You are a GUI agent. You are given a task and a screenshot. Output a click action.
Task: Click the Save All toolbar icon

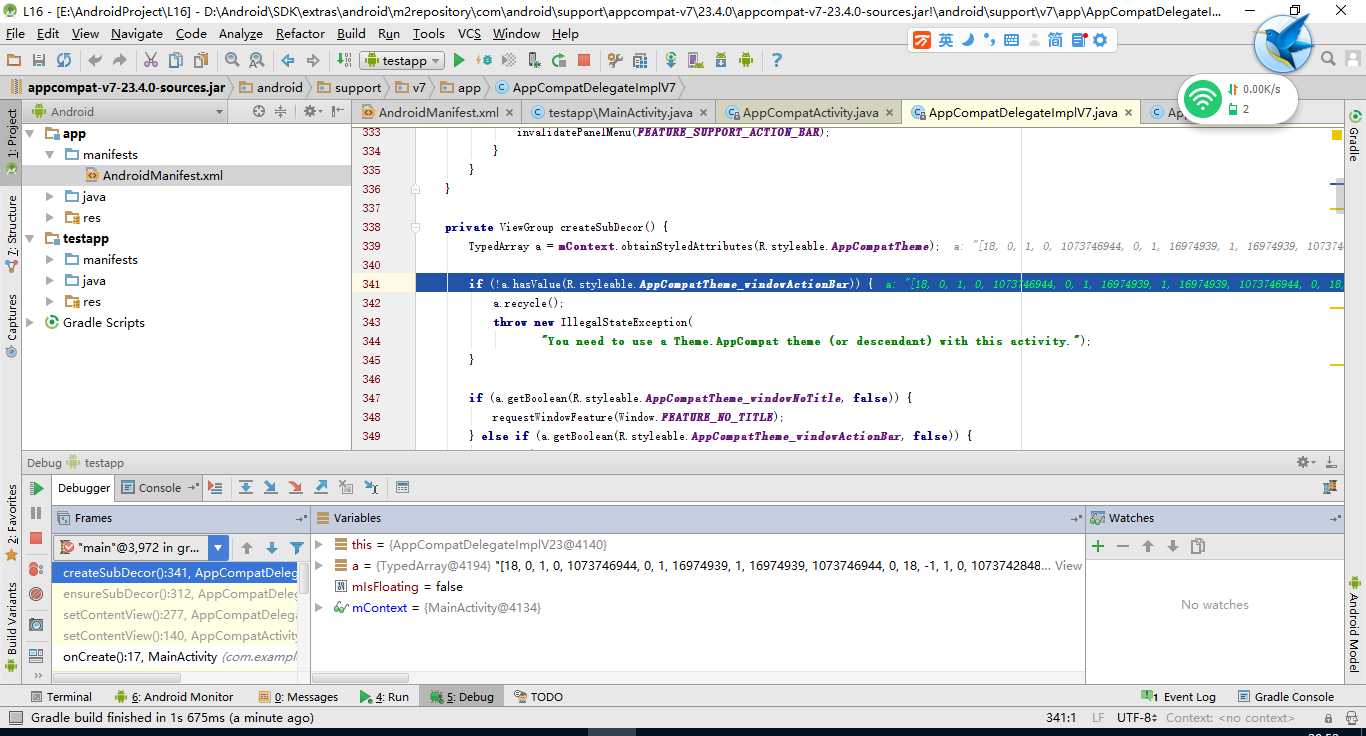coord(39,60)
